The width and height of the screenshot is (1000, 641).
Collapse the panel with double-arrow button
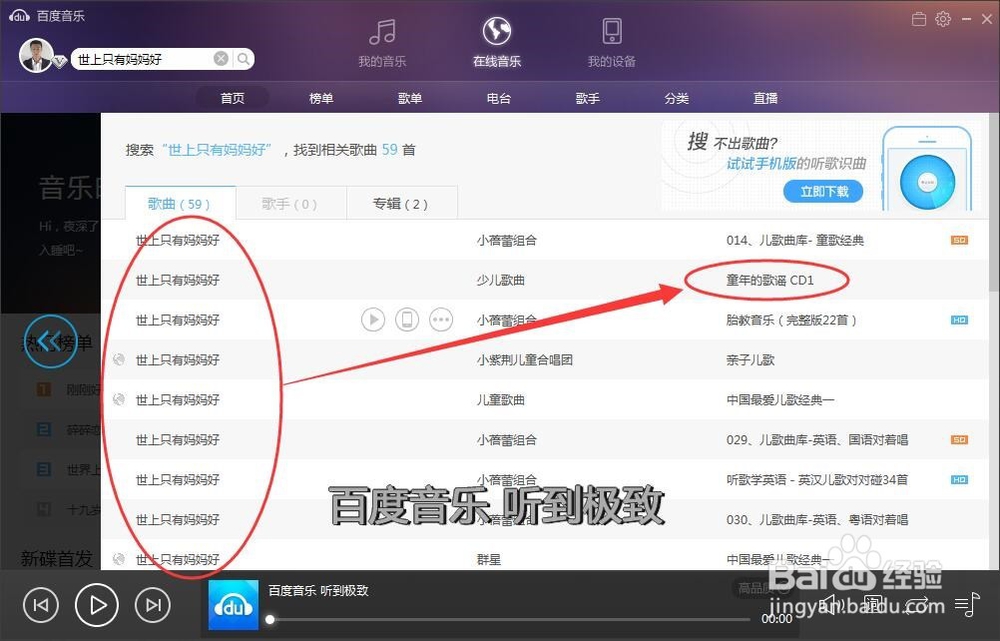(x=50, y=341)
